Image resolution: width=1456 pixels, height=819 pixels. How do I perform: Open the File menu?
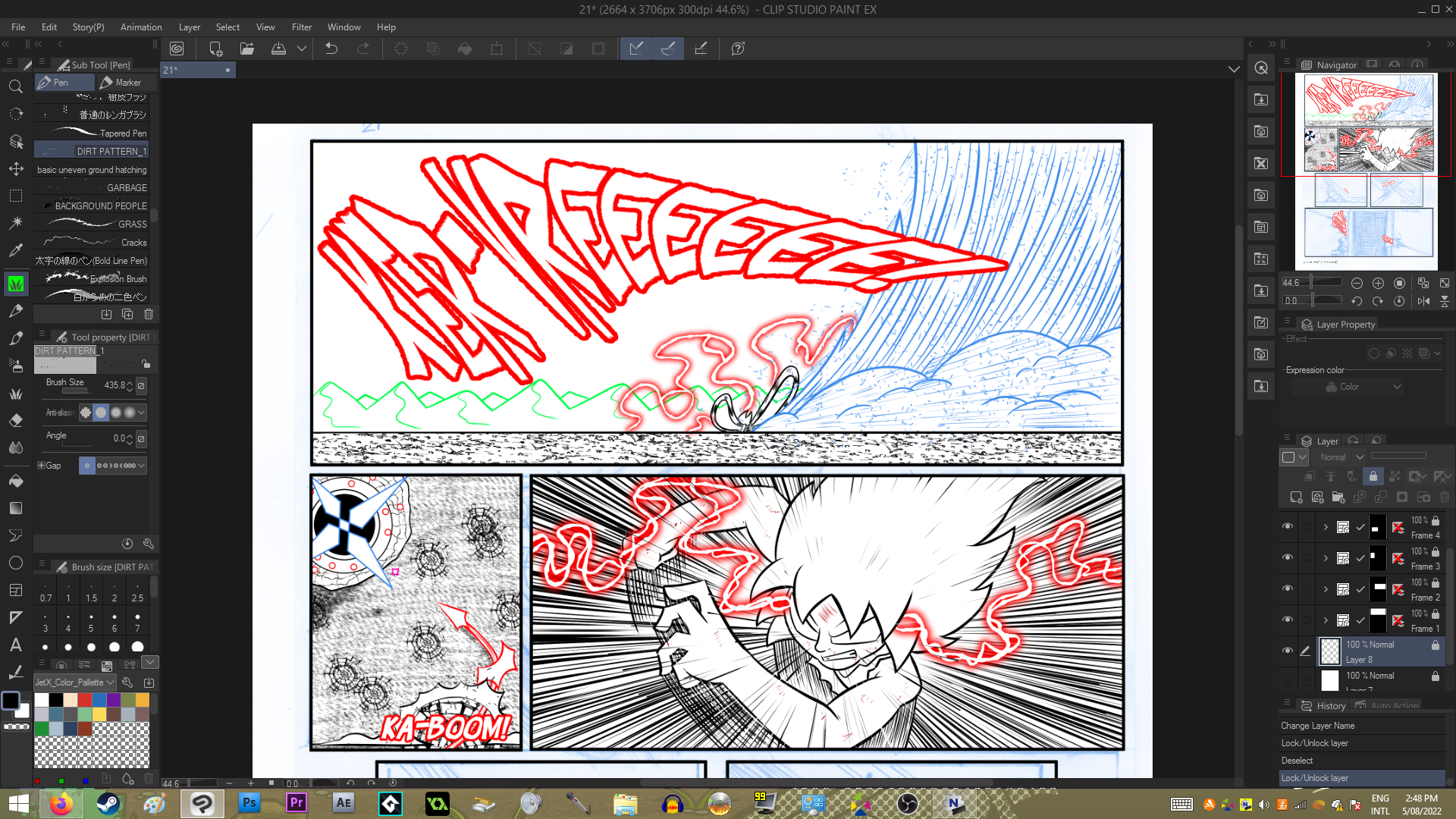(18, 27)
